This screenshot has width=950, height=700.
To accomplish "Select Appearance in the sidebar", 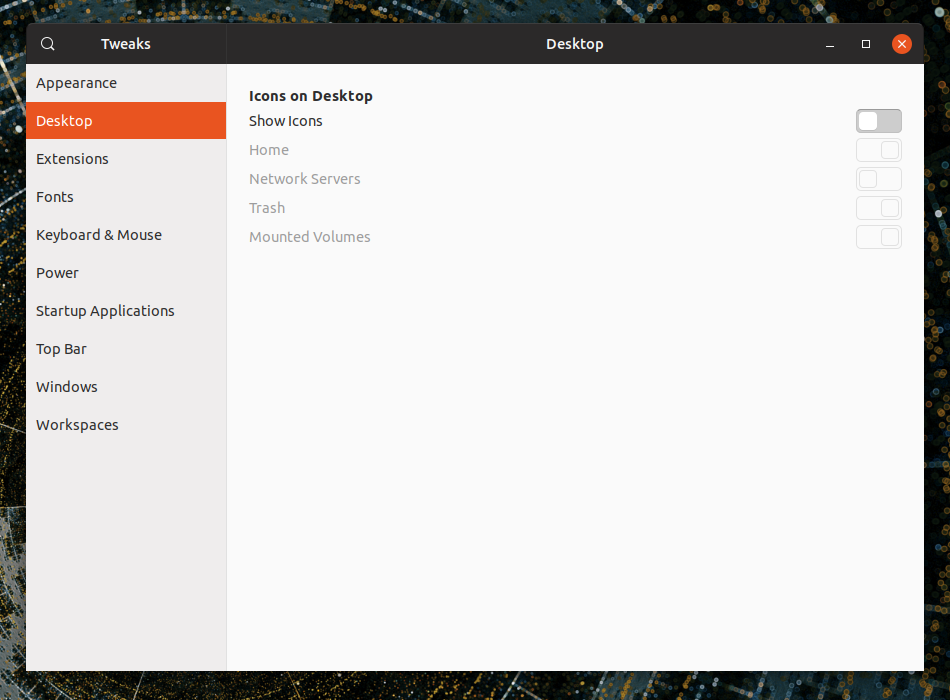I will (126, 83).
